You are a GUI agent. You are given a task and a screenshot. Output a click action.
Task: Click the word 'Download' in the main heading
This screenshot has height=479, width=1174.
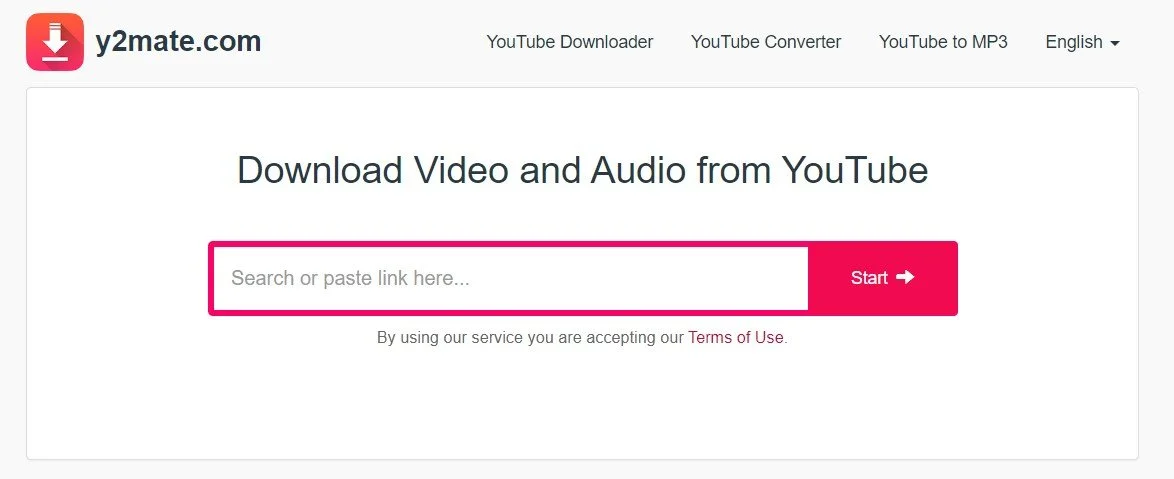(x=320, y=170)
